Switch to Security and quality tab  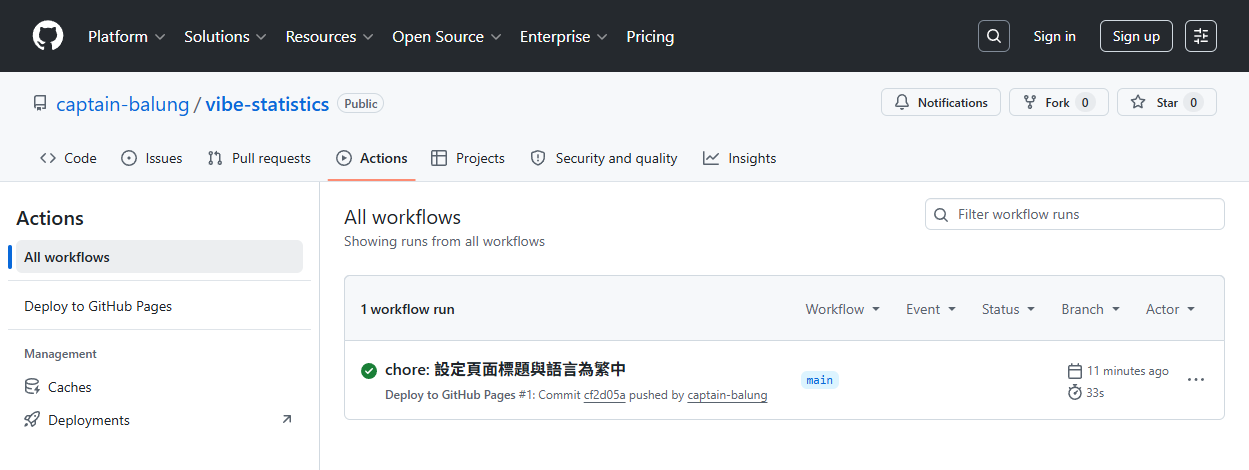pos(604,158)
